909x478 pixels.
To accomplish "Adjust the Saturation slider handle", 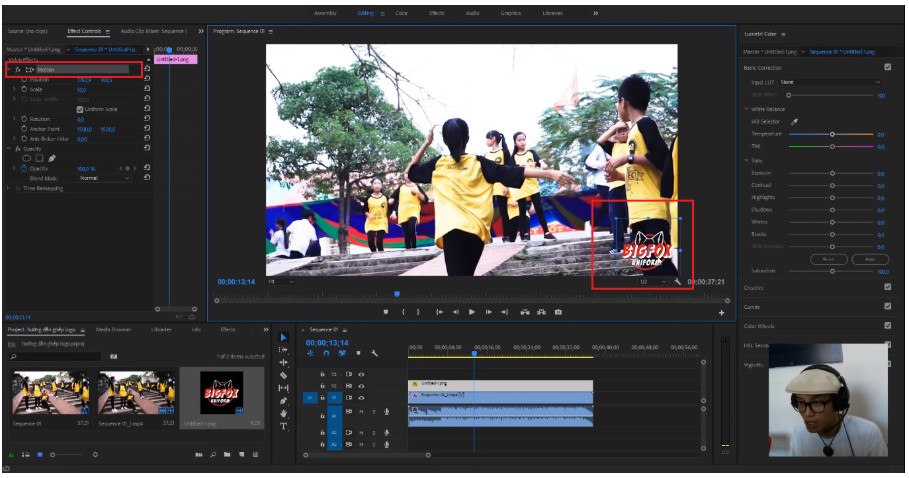I will [x=832, y=271].
